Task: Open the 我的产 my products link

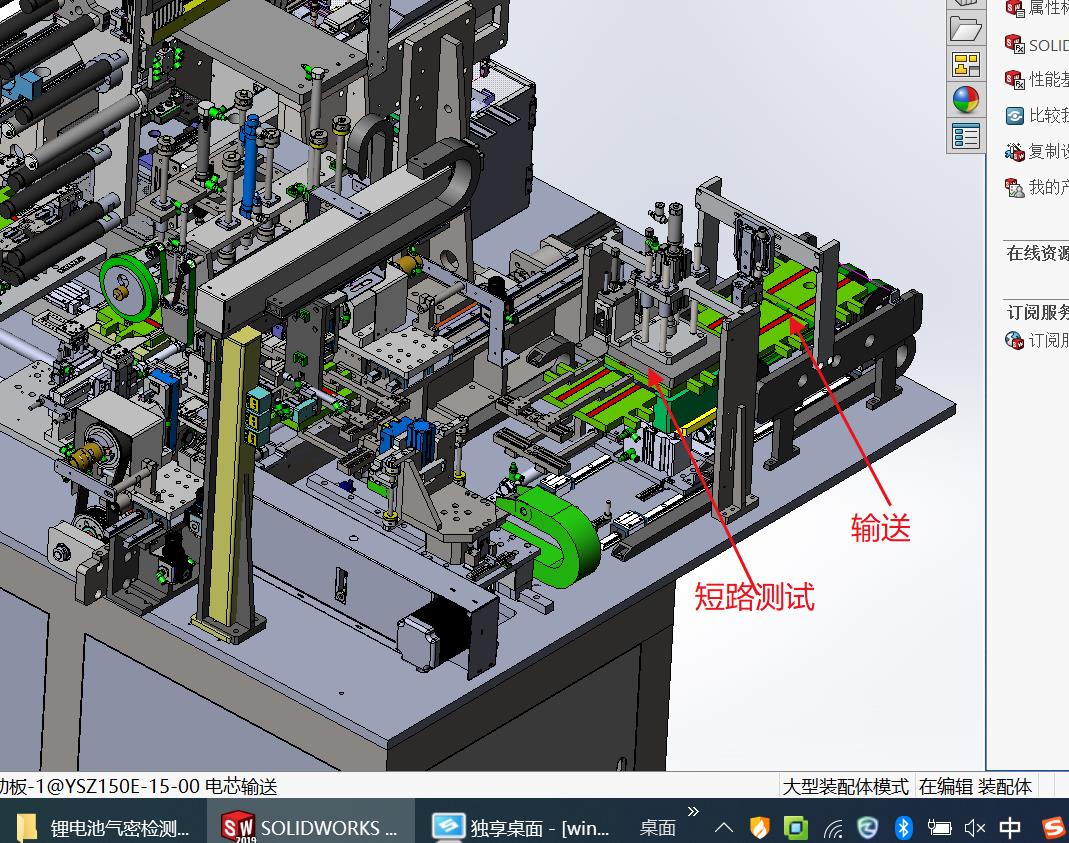Action: [x=1036, y=187]
